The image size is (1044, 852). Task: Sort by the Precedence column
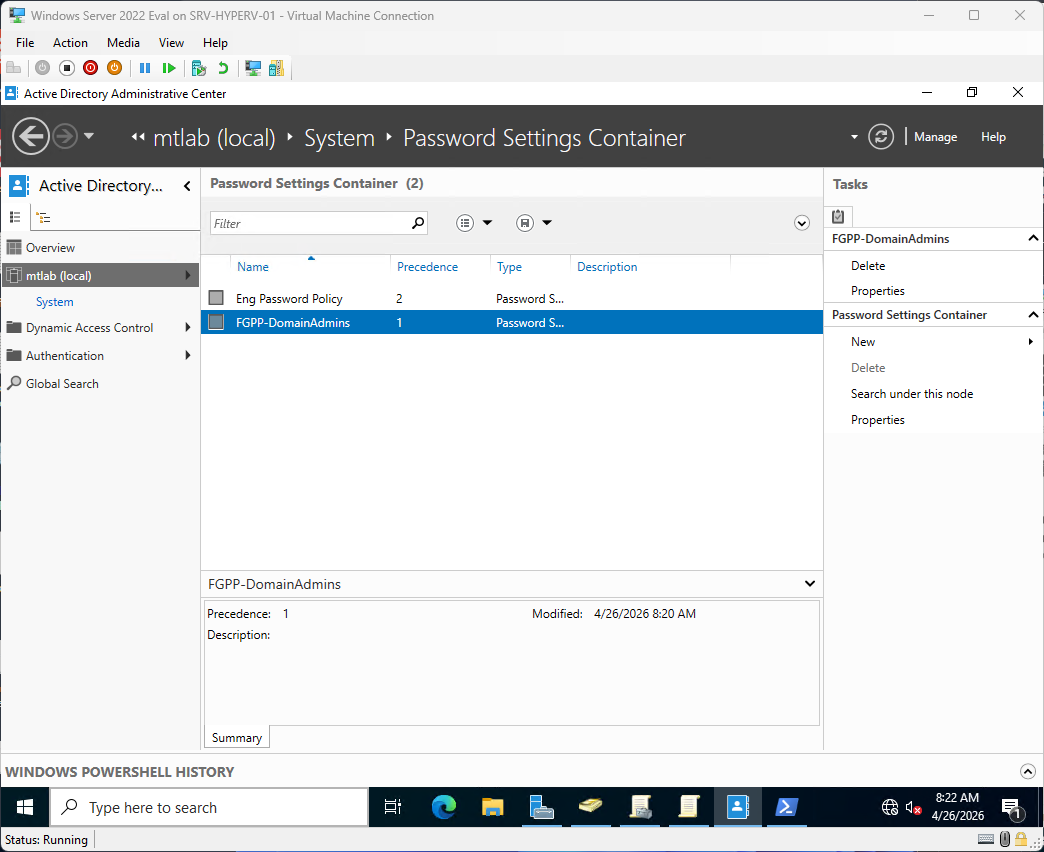pos(427,266)
